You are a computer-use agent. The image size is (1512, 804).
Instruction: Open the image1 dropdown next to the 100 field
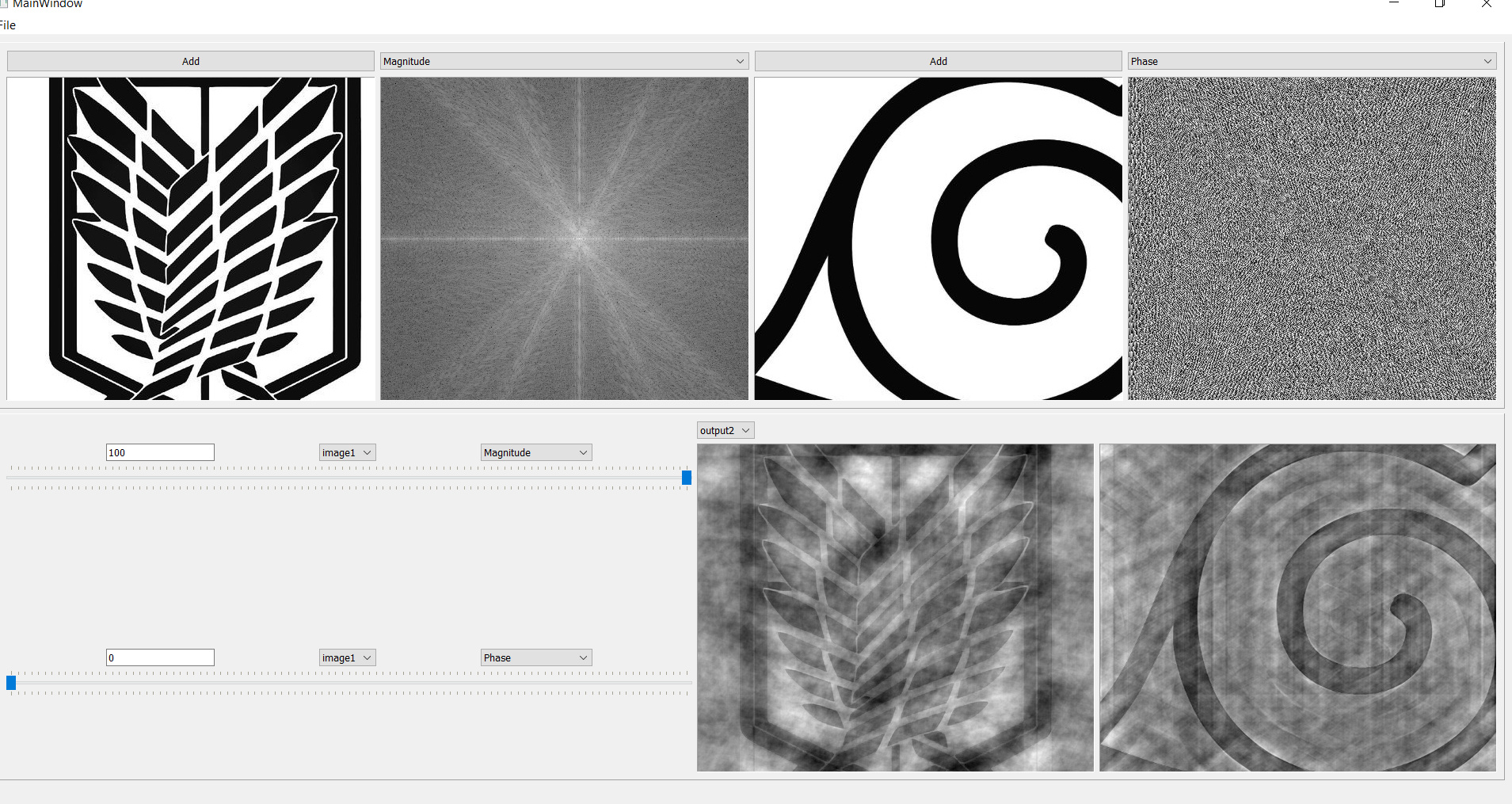pos(347,452)
